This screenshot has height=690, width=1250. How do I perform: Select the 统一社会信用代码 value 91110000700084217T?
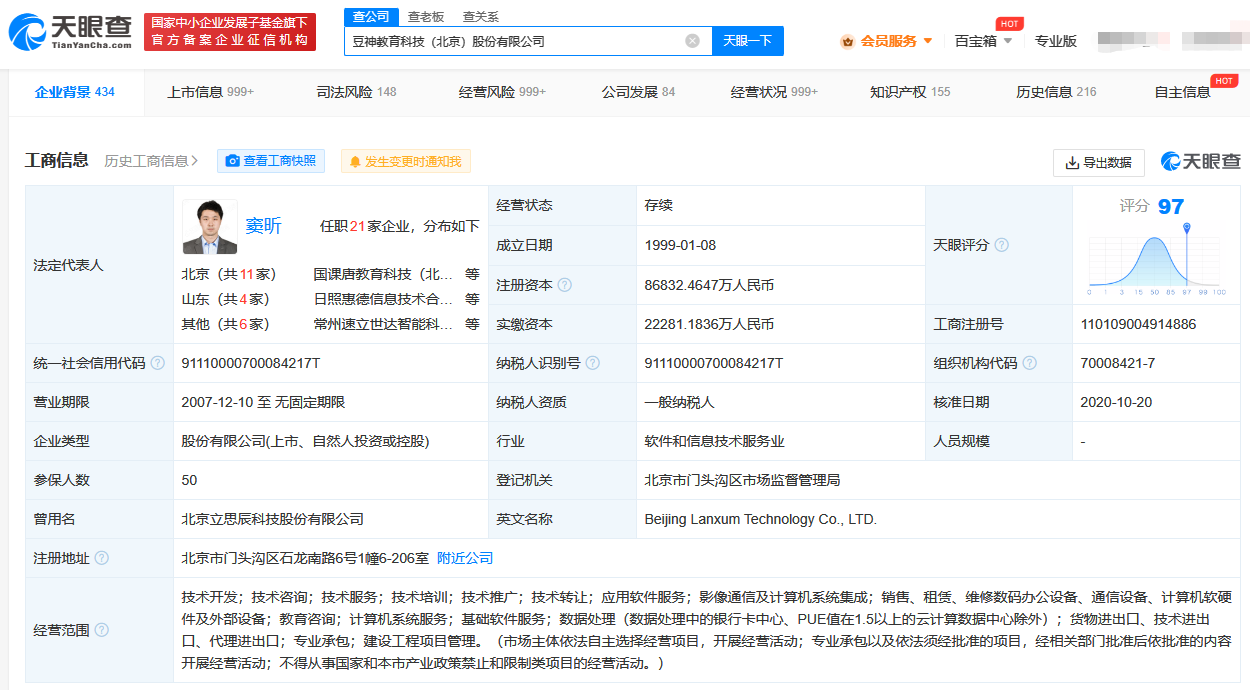click(251, 363)
